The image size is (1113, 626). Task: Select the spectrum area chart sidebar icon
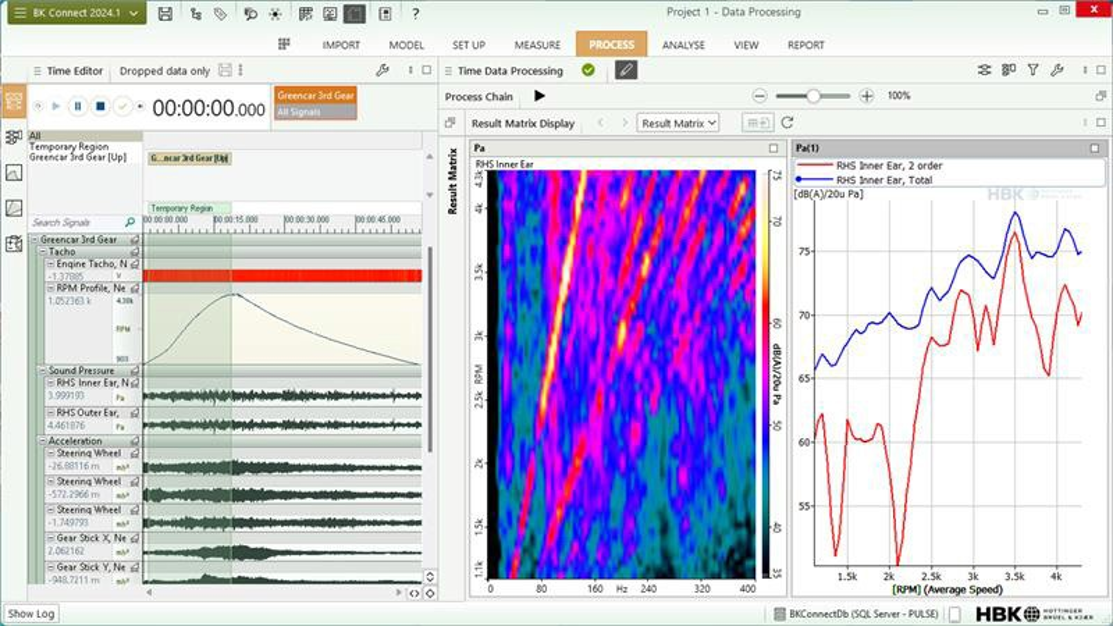(13, 208)
